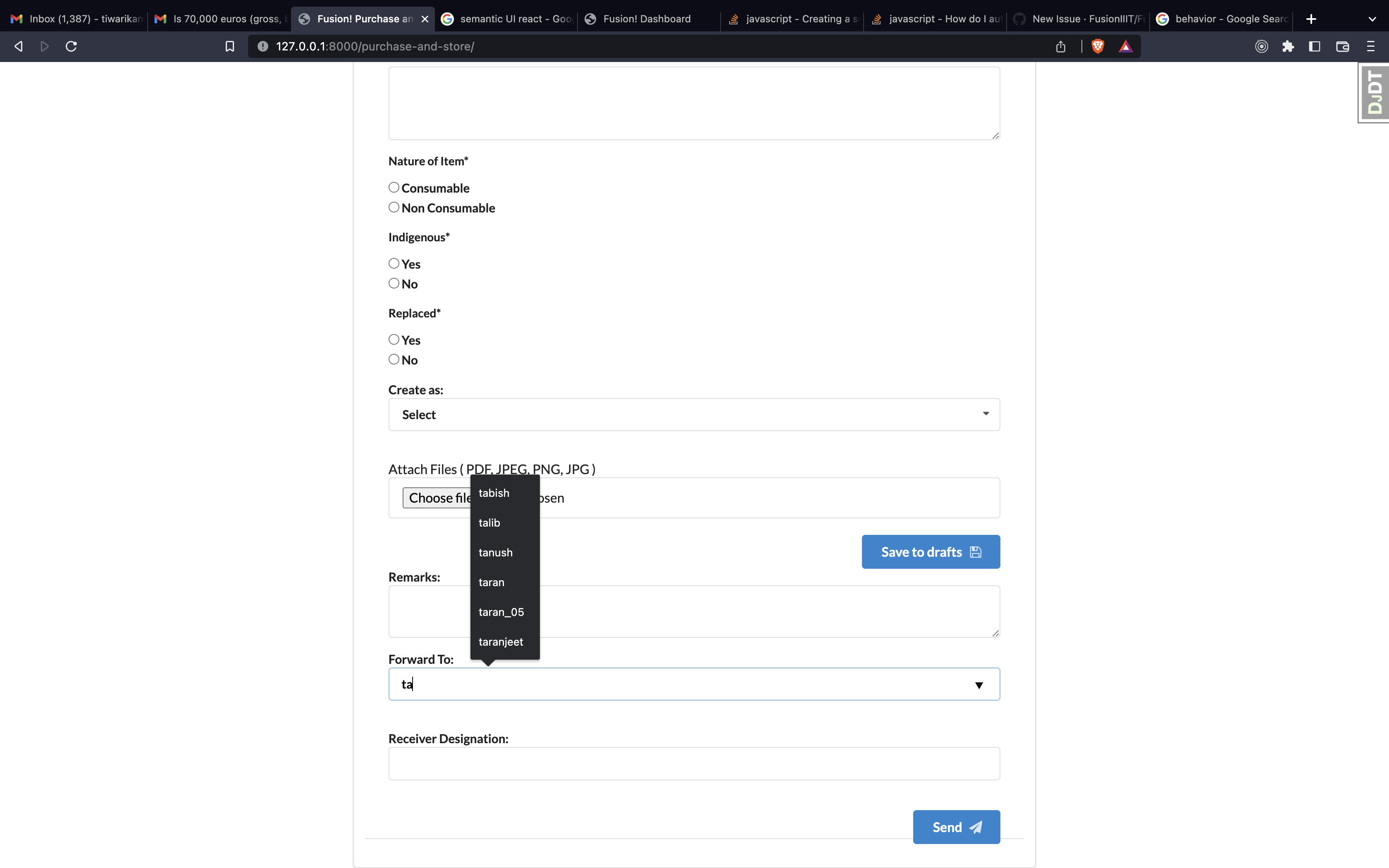1389x868 pixels.
Task: Toggle the browser sidebar panel icon
Action: (x=1315, y=46)
